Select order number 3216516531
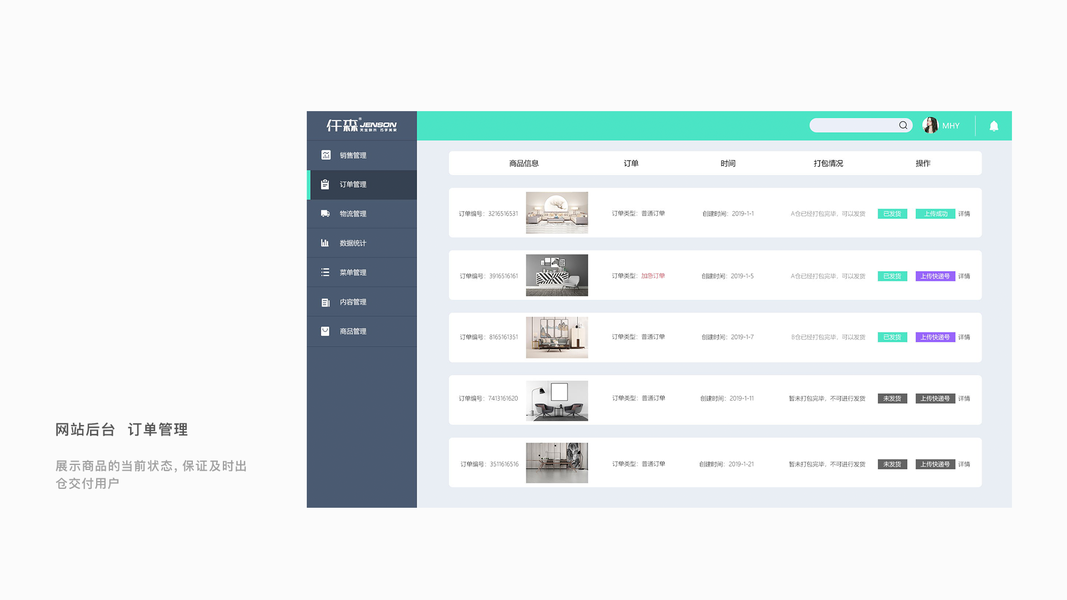Viewport: 1067px width, 600px height. pyautogui.click(x=503, y=214)
